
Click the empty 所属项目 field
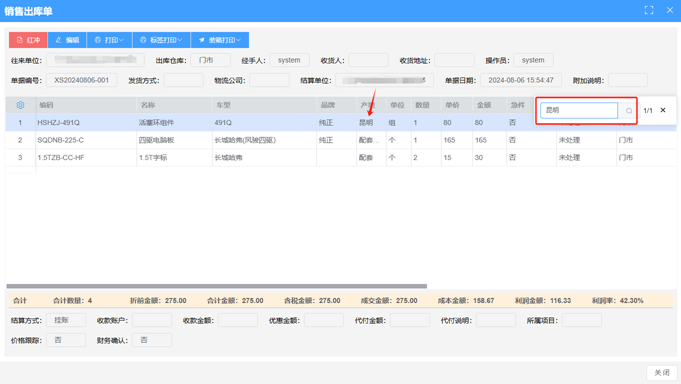coord(582,320)
